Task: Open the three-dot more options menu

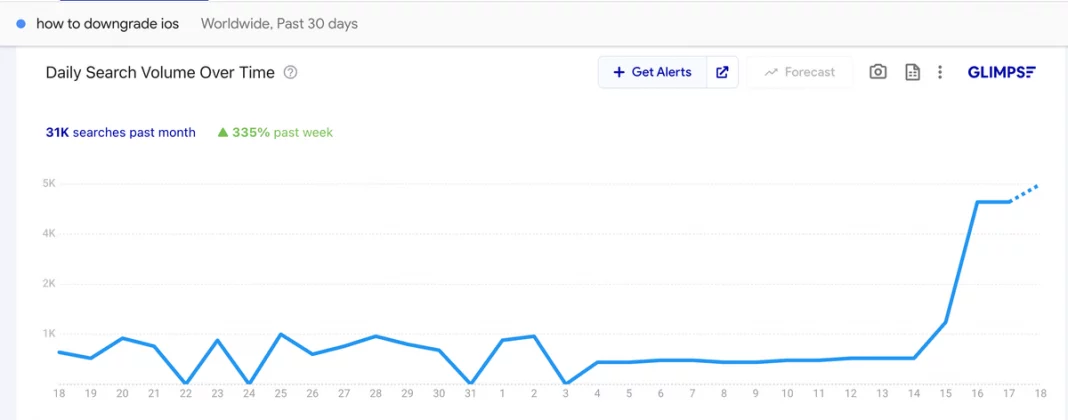Action: (940, 72)
